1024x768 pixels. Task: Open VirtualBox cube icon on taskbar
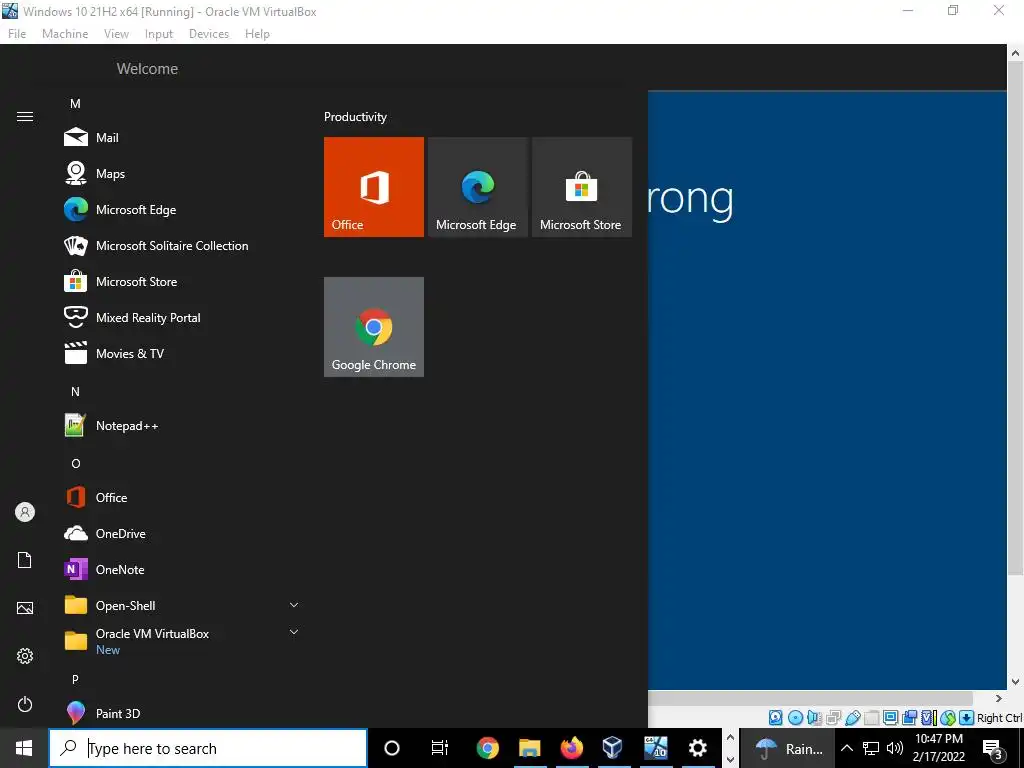(613, 748)
